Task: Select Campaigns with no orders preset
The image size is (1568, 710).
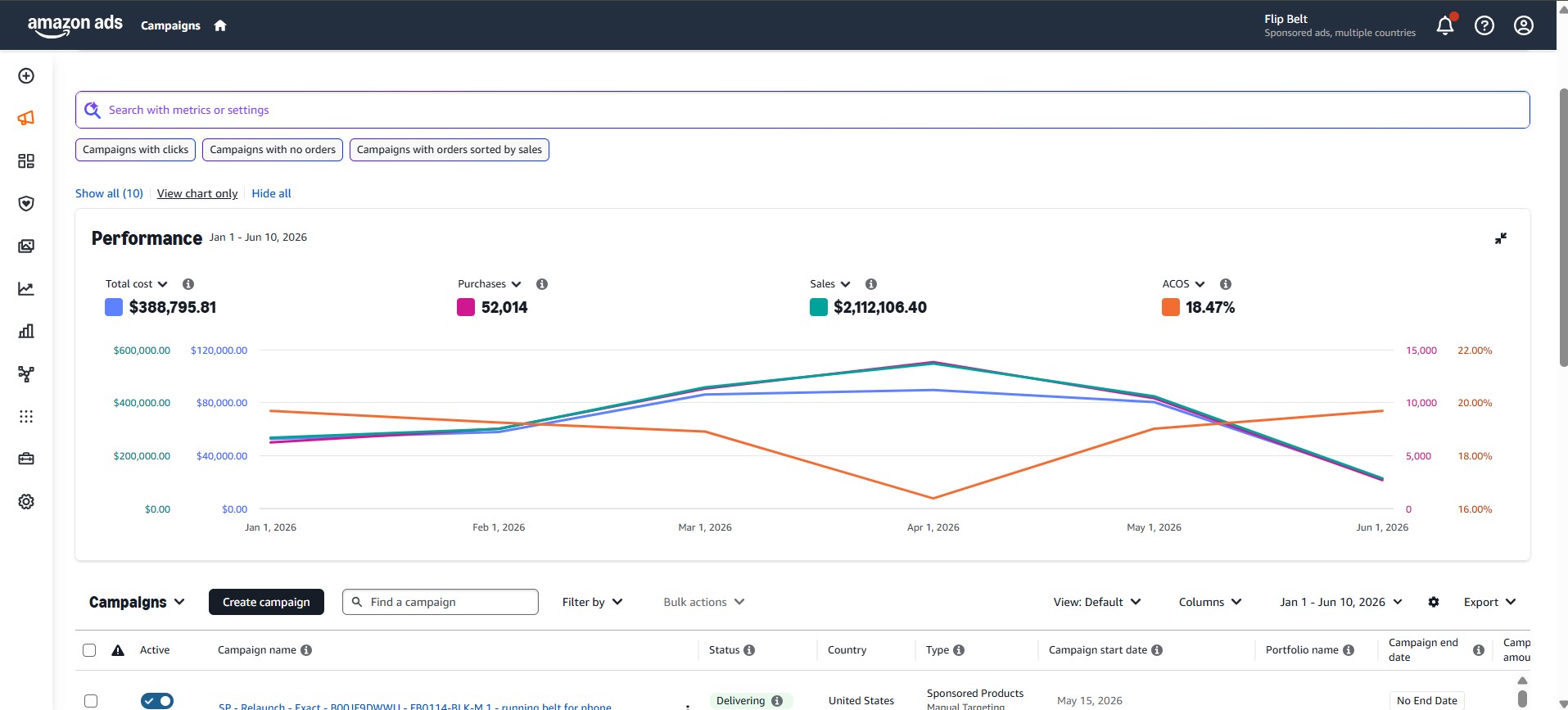Action: pyautogui.click(x=273, y=150)
